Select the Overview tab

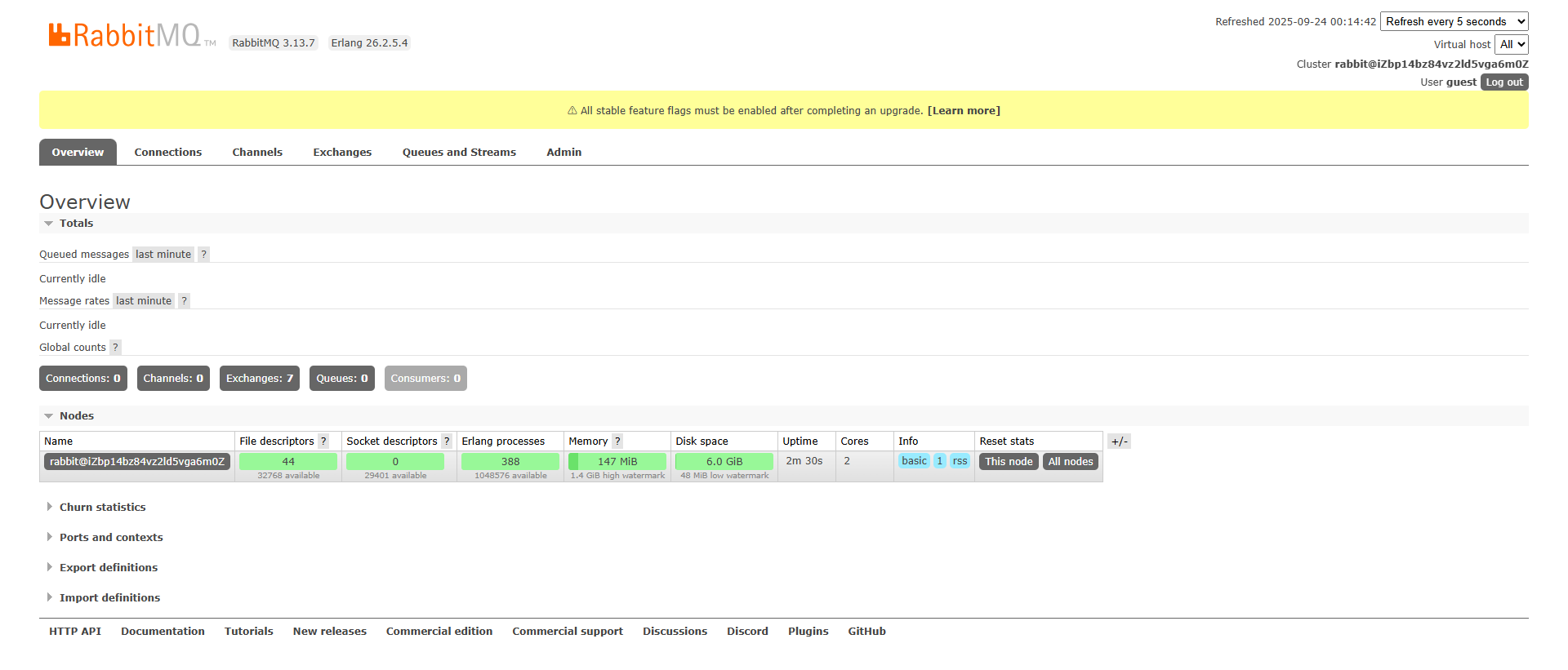tap(78, 153)
